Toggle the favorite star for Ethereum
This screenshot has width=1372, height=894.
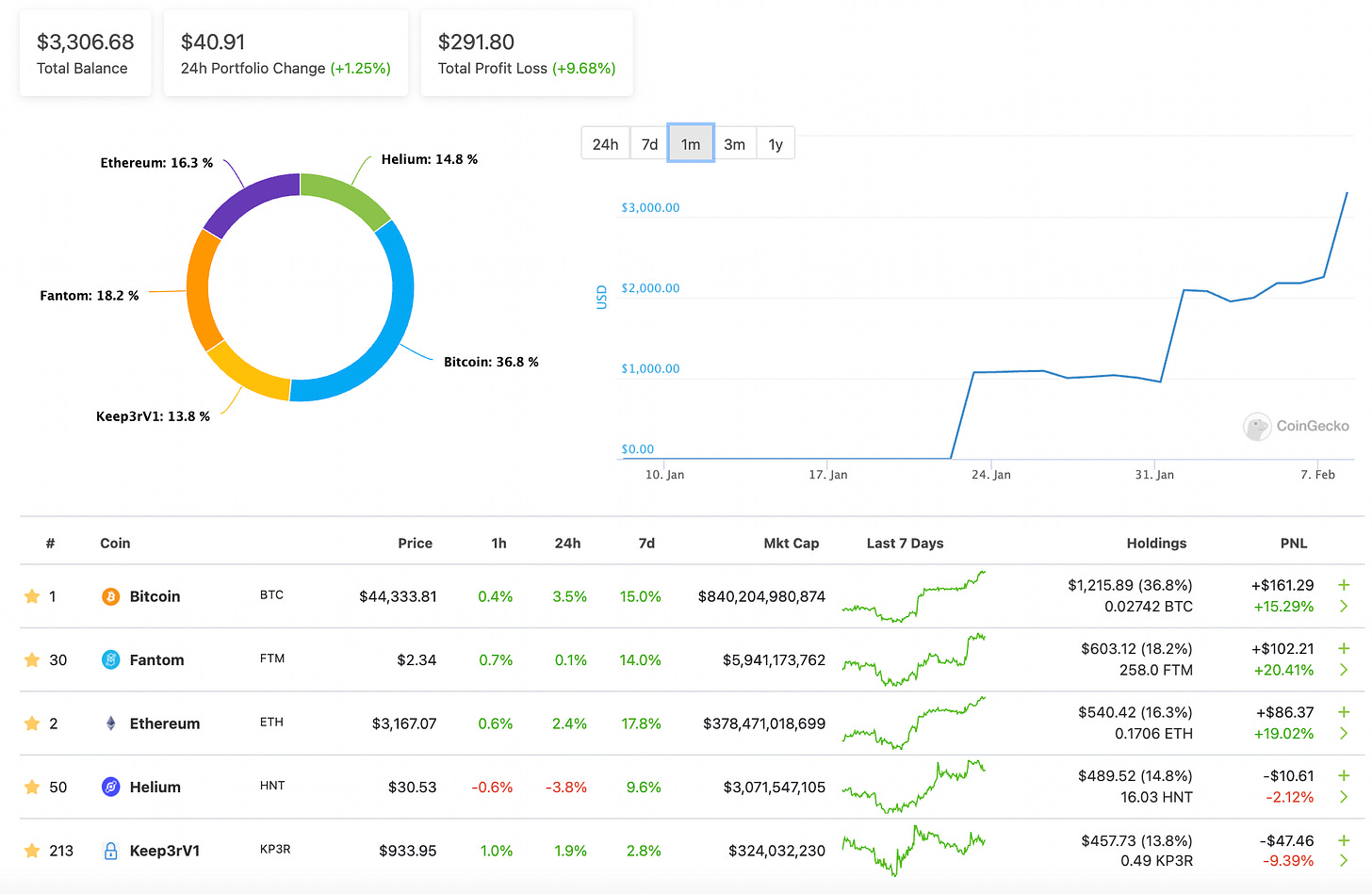(32, 723)
